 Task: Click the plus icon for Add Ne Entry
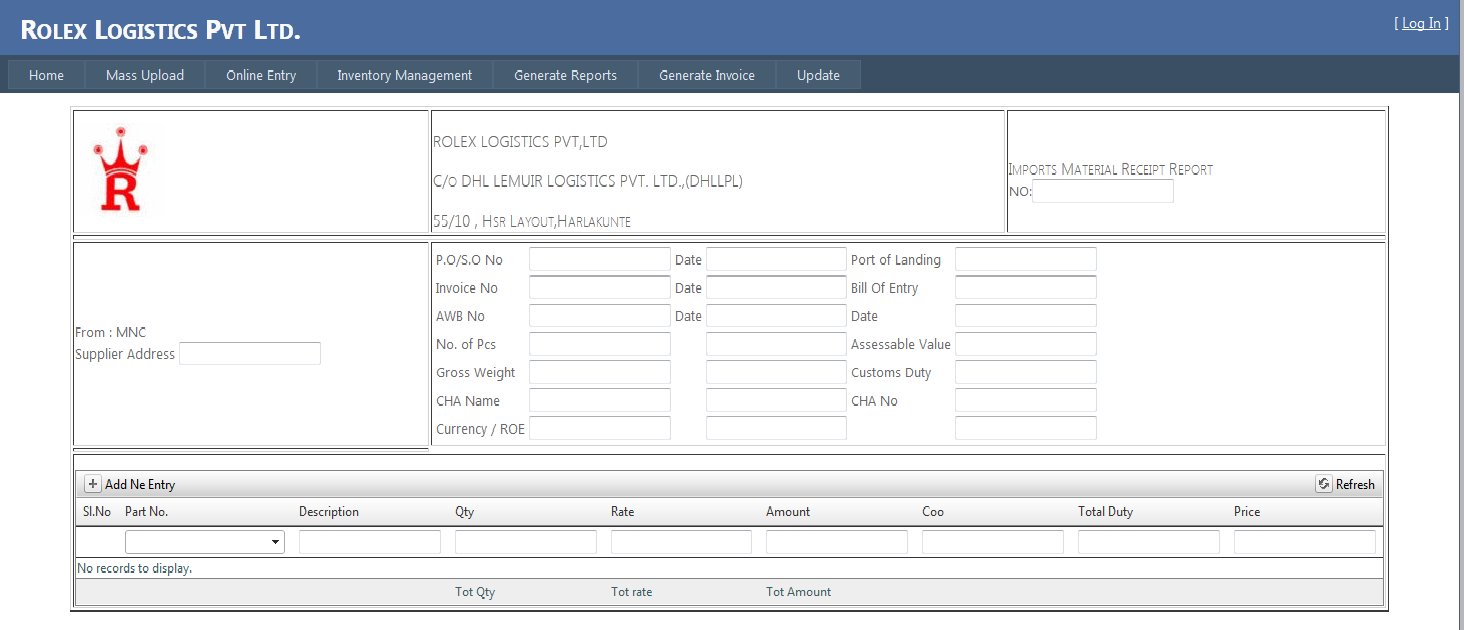coord(93,484)
